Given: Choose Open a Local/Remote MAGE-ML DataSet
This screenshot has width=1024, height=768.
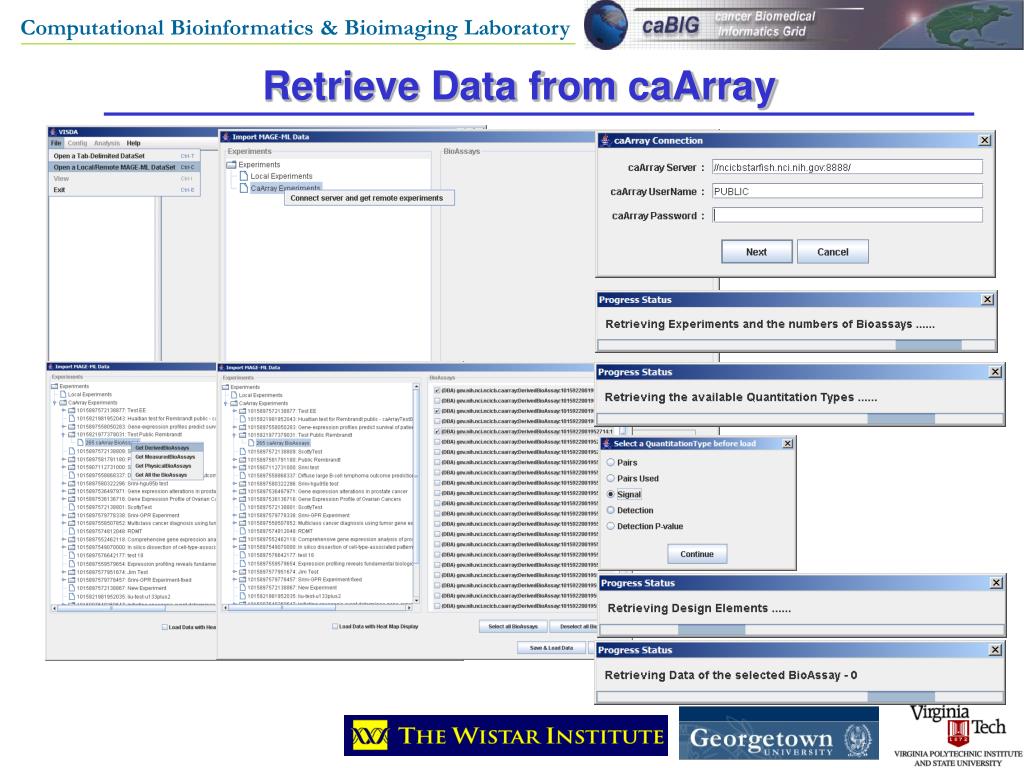Looking at the screenshot, I should click(x=124, y=167).
